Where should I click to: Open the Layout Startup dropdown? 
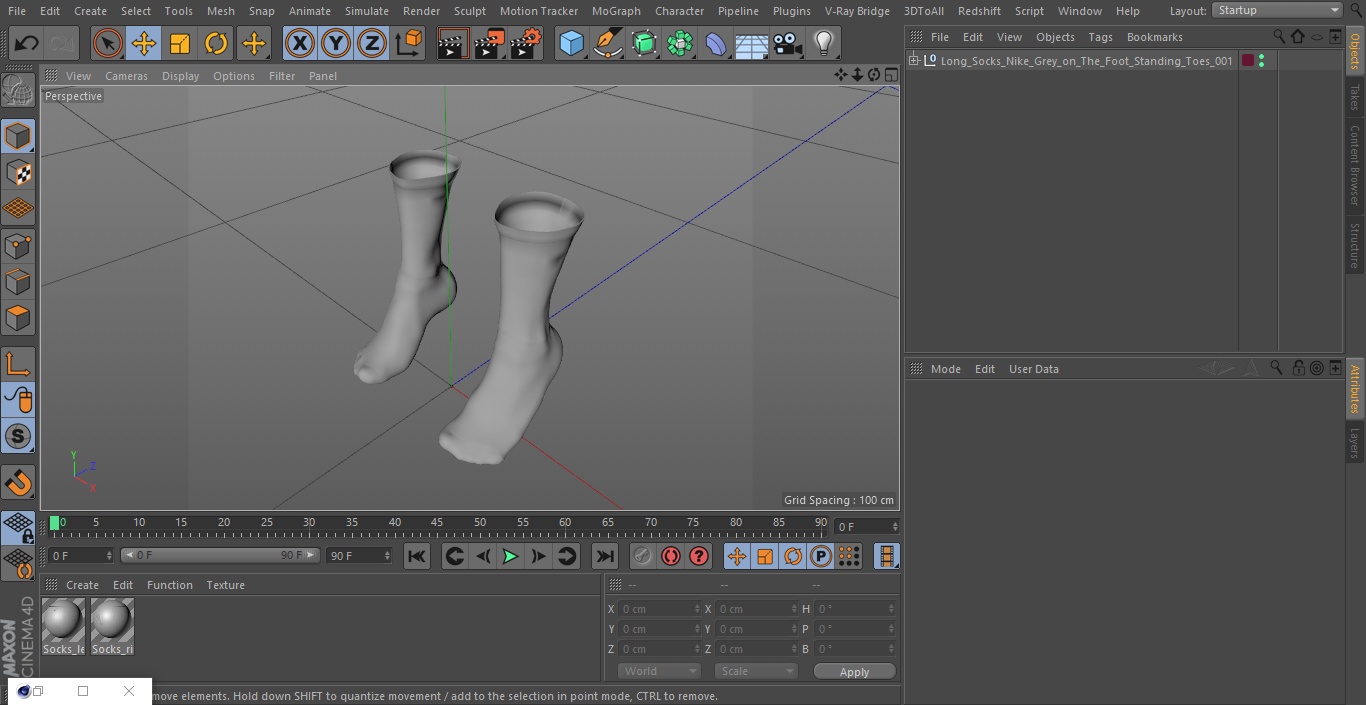point(1277,10)
